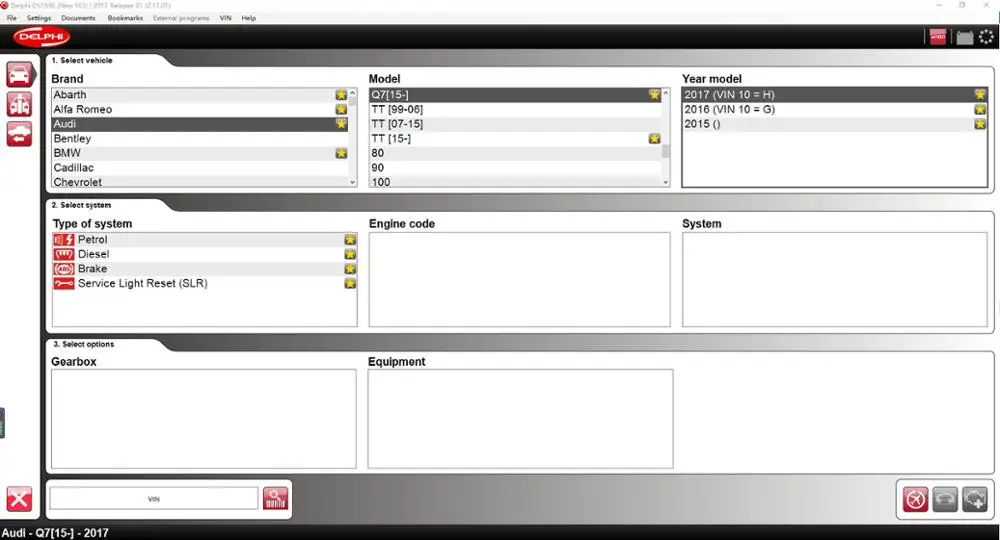Toggle bookmark star for Audi brand

(x=341, y=124)
